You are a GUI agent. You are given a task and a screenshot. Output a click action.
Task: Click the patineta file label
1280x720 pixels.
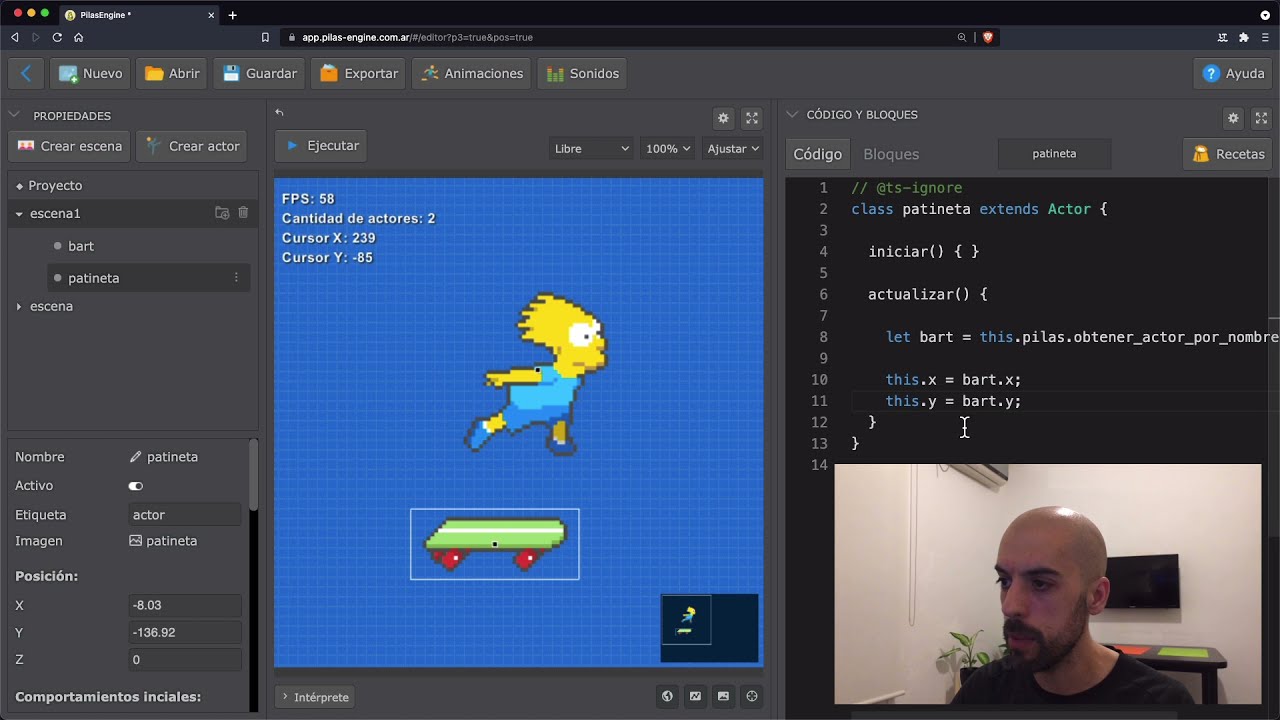[x=1054, y=154]
